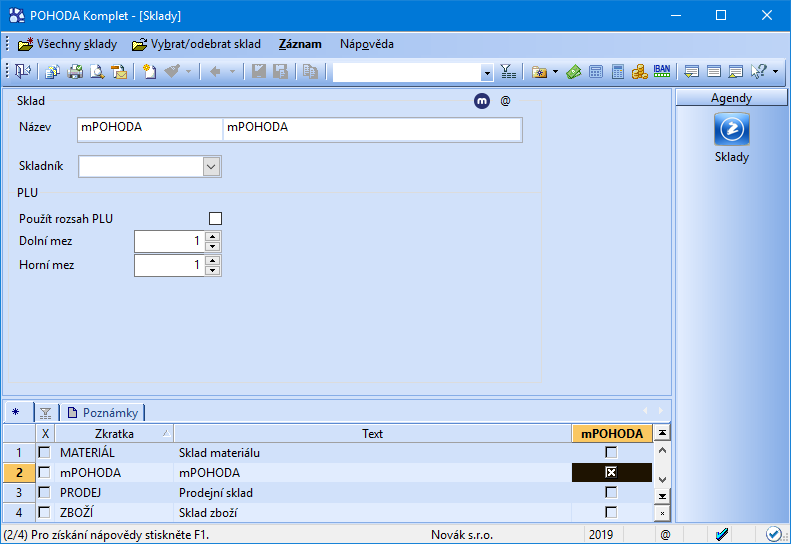Click the printer icon in toolbar
The height and width of the screenshot is (544, 791).
point(75,72)
